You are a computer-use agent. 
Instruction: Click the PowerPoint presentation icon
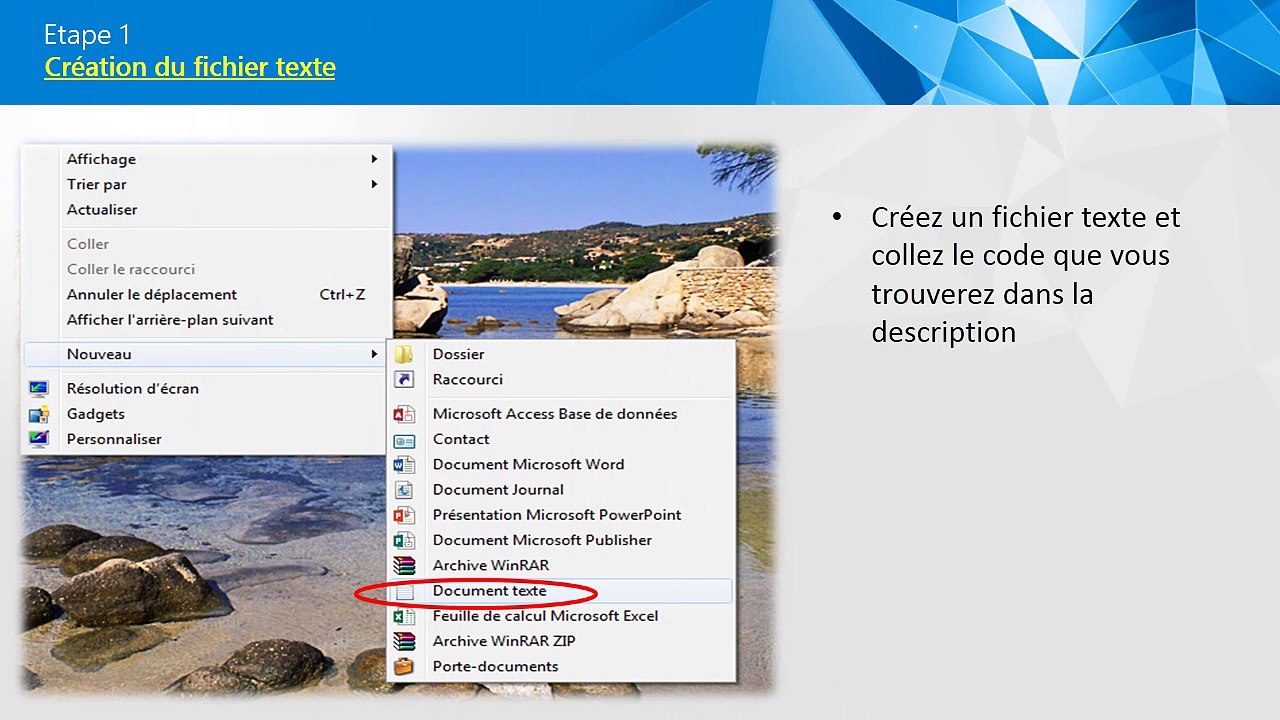click(404, 515)
